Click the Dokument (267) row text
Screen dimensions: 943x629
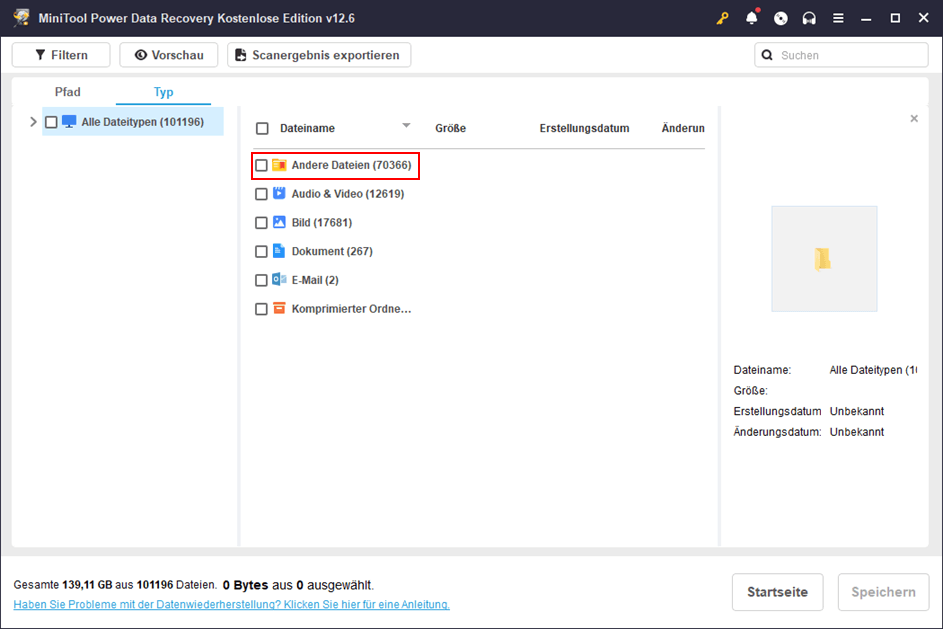(x=332, y=251)
